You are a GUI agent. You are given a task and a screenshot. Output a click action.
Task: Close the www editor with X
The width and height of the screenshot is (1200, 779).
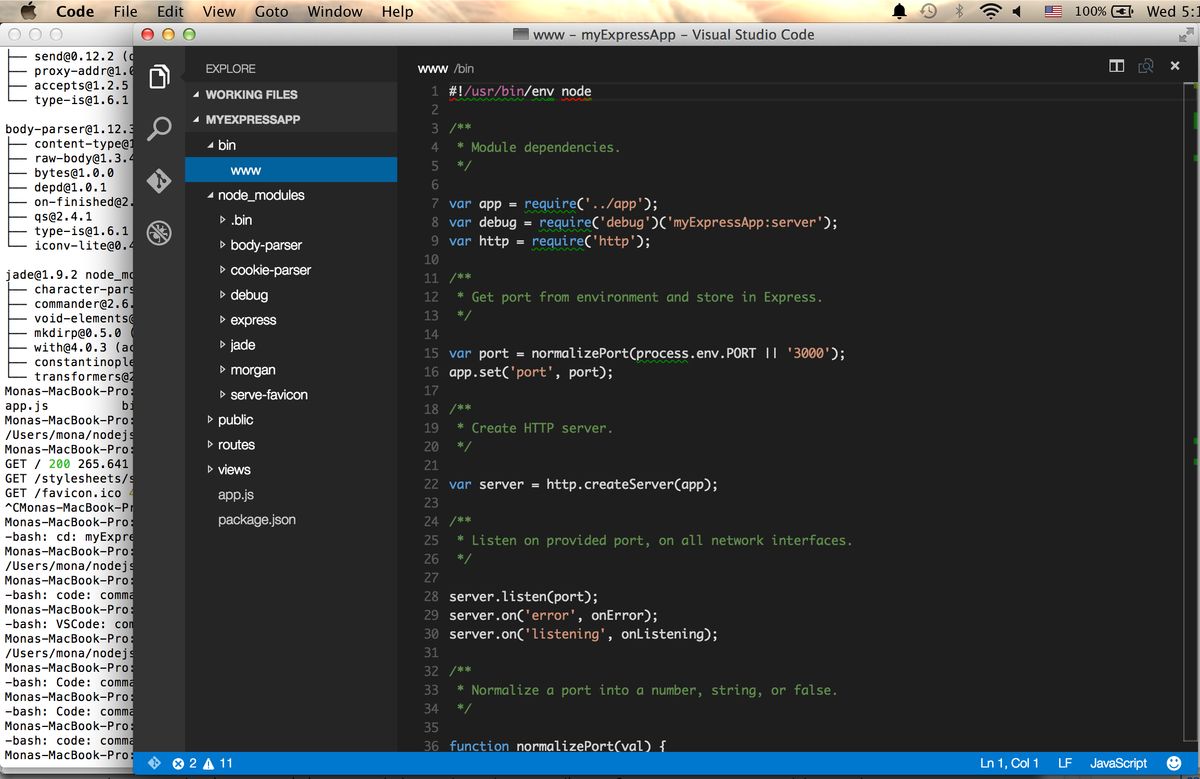coord(1175,66)
